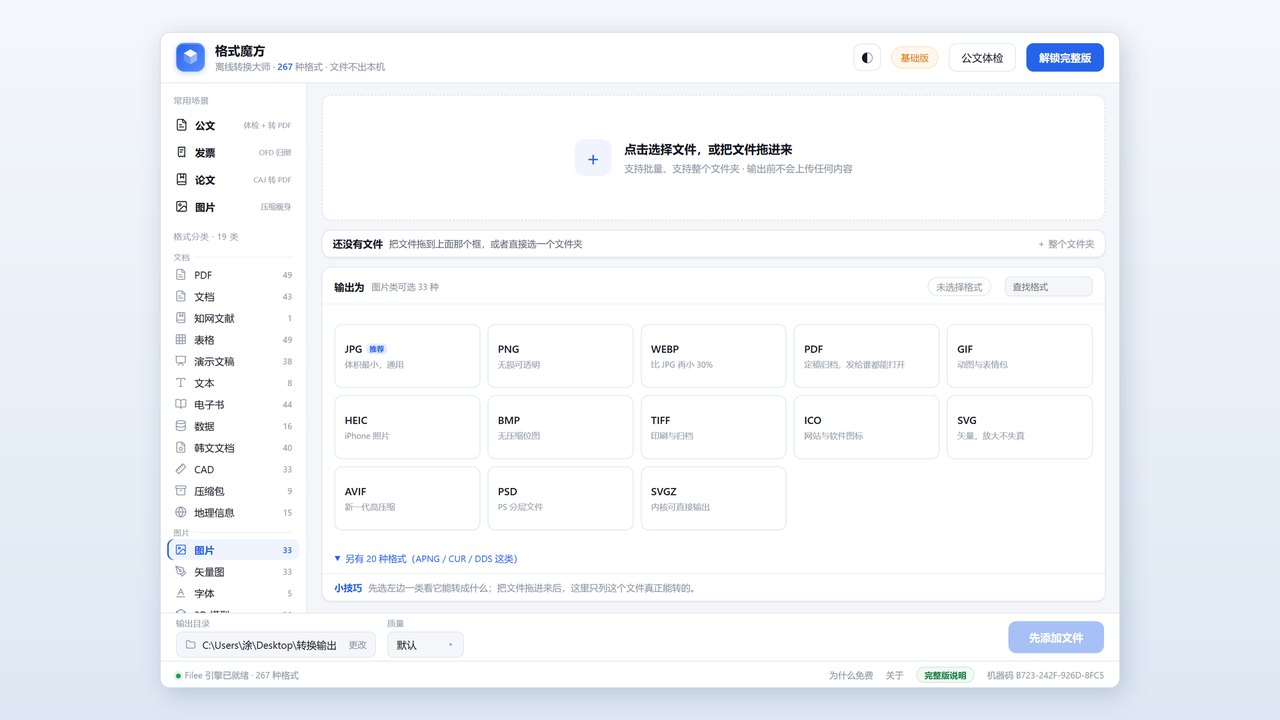The height and width of the screenshot is (720, 1280).
Task: Click the 解锁完整版 button
Action: pos(1065,58)
